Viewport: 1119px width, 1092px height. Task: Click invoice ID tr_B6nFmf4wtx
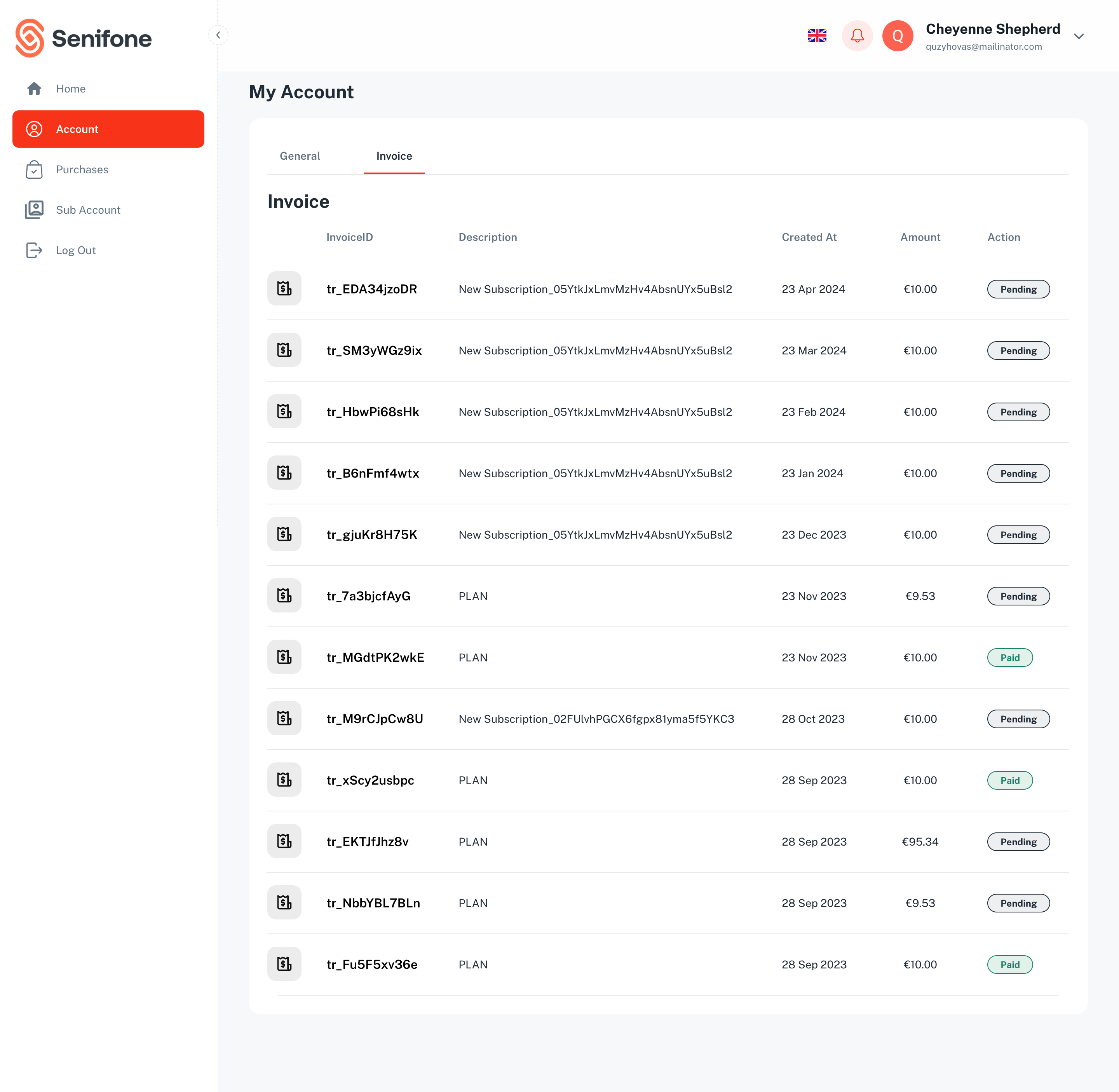coord(373,473)
